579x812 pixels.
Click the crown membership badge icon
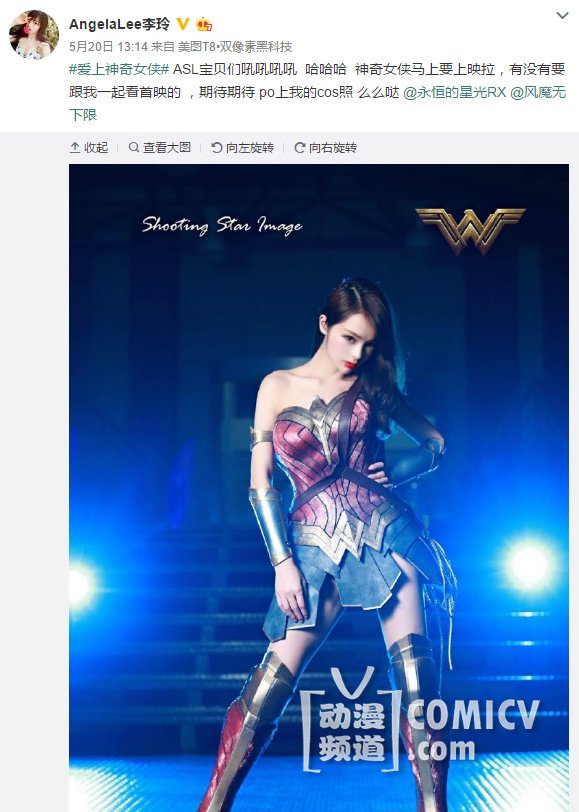[204, 24]
